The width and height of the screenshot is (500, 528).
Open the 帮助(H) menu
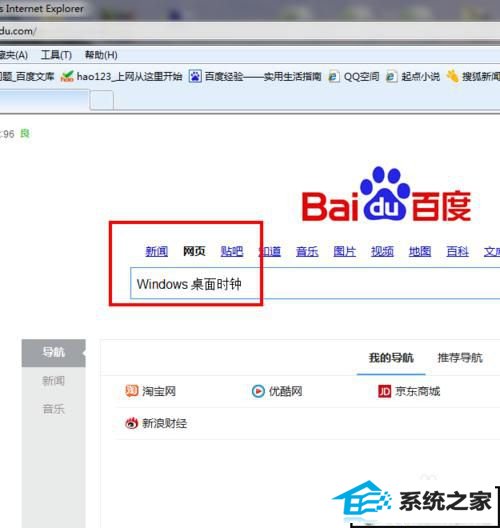coord(101,55)
